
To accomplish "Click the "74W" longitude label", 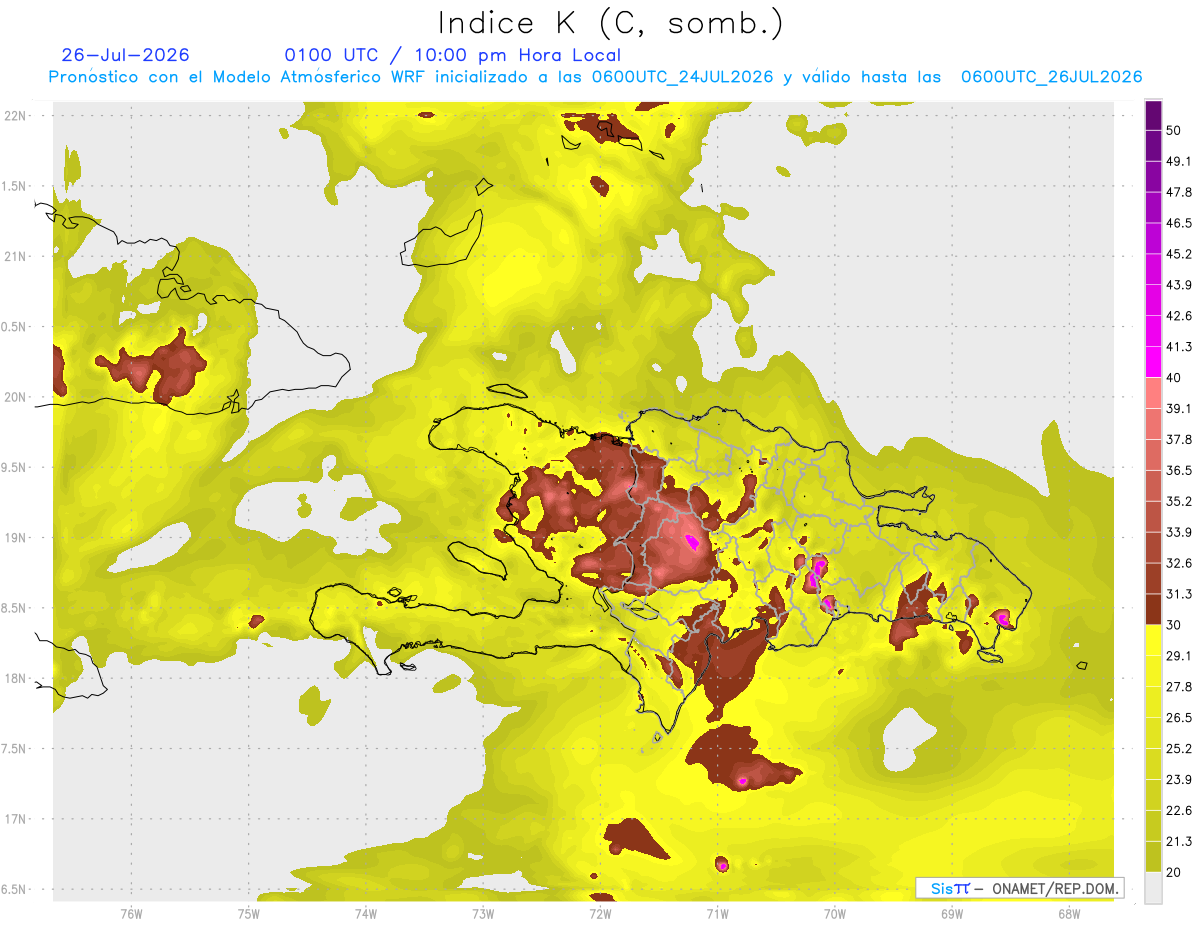I will coord(365,913).
